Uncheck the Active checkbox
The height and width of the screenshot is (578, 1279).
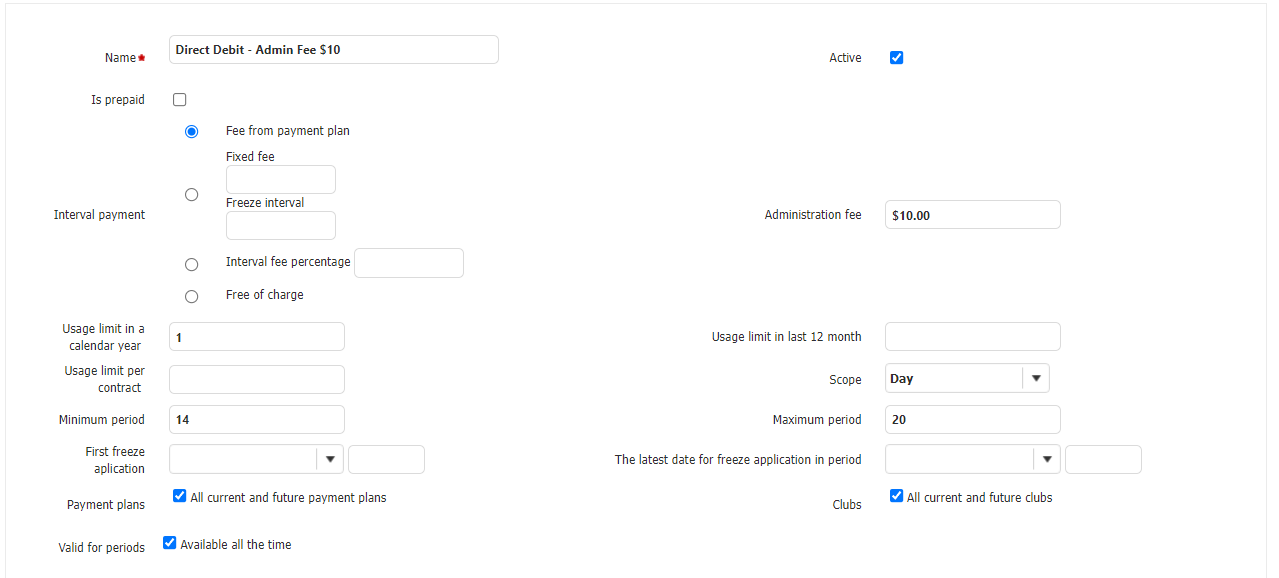(896, 58)
